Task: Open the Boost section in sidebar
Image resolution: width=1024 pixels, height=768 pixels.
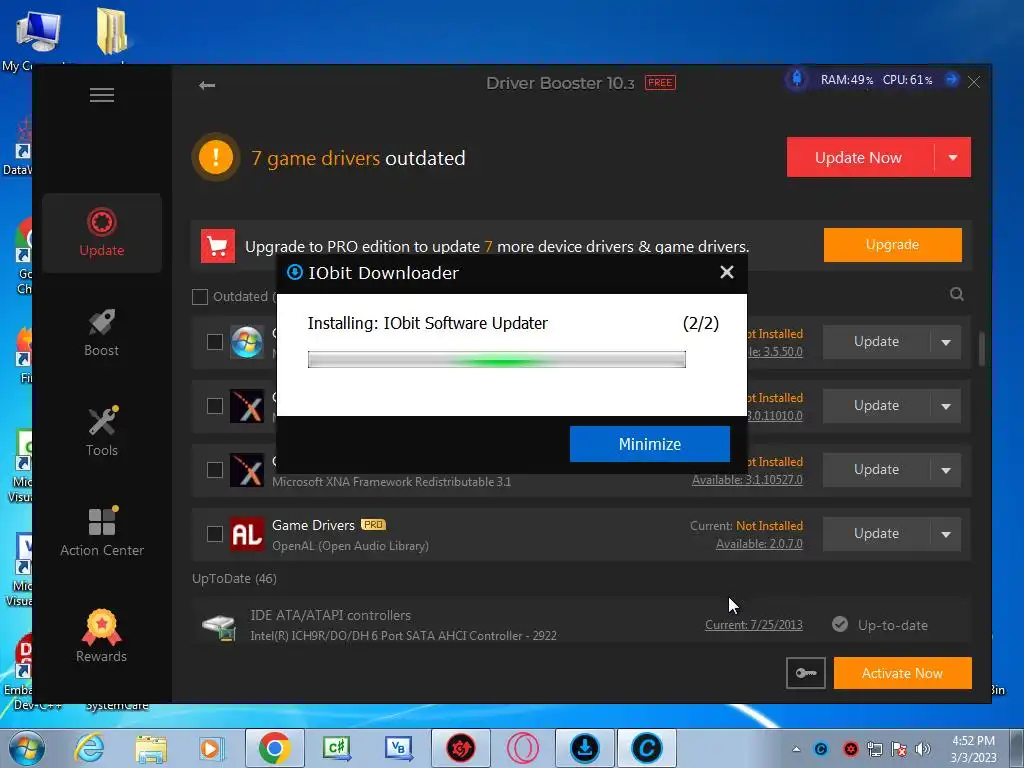Action: [102, 333]
